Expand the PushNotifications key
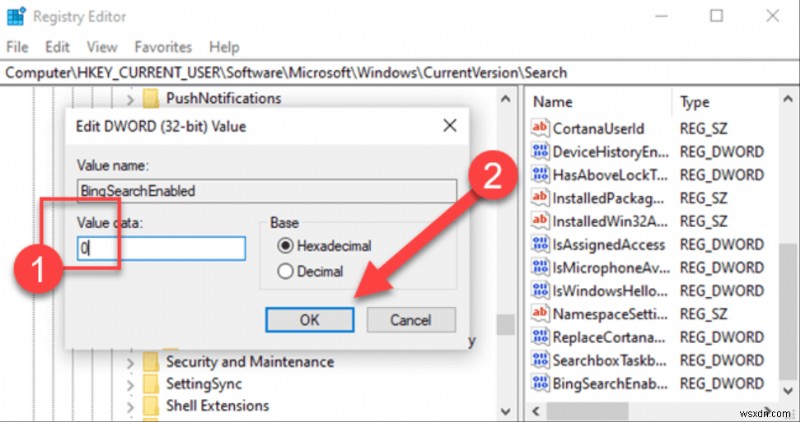This screenshot has height=422, width=800. click(131, 100)
